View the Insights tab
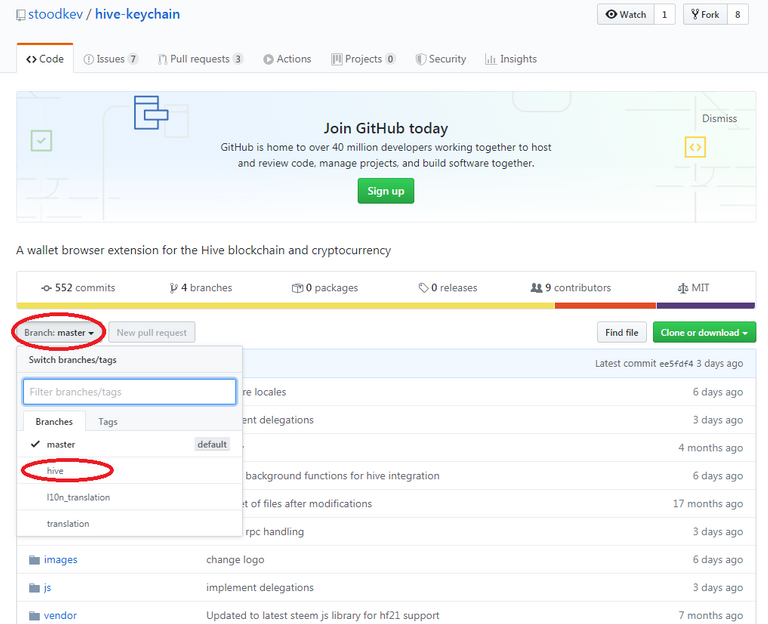Viewport: 768px width, 624px height. [x=511, y=59]
